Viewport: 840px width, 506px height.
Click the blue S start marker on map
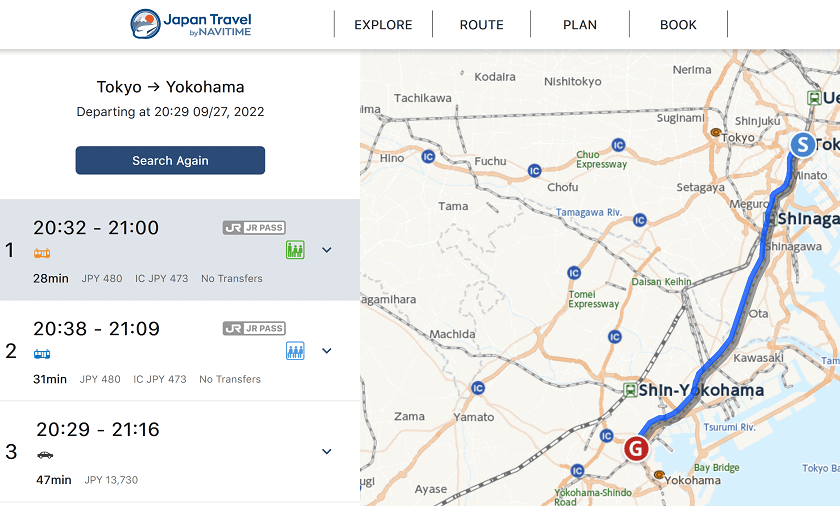802,145
